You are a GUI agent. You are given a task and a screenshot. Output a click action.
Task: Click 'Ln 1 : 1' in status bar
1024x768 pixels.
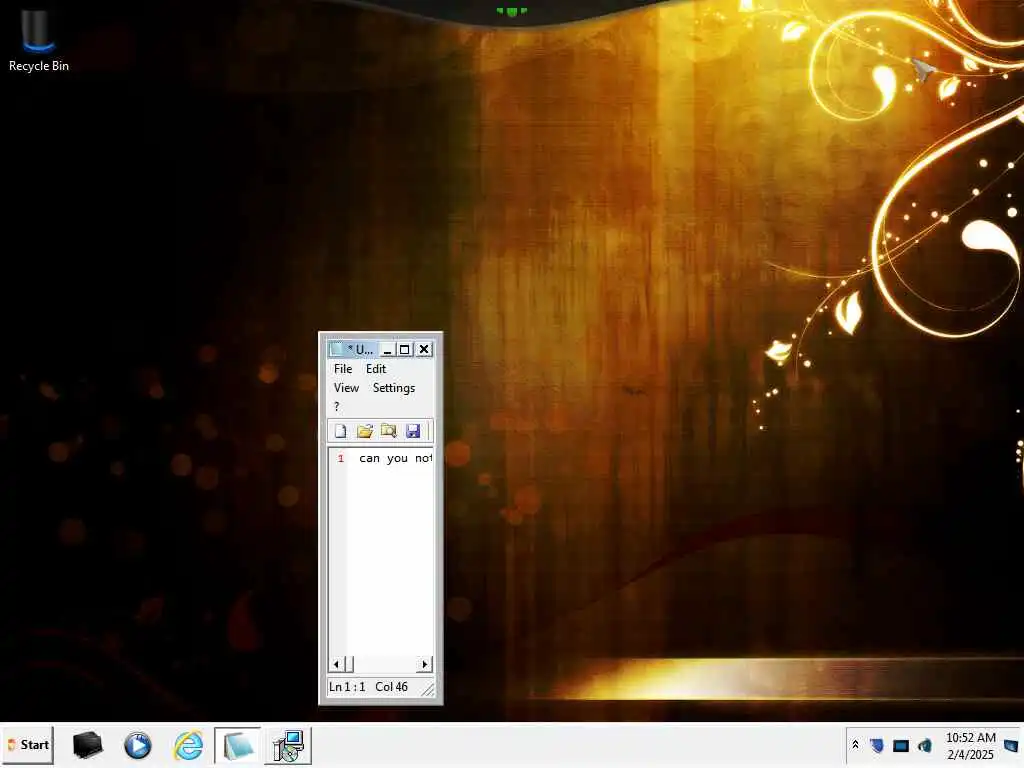[347, 687]
